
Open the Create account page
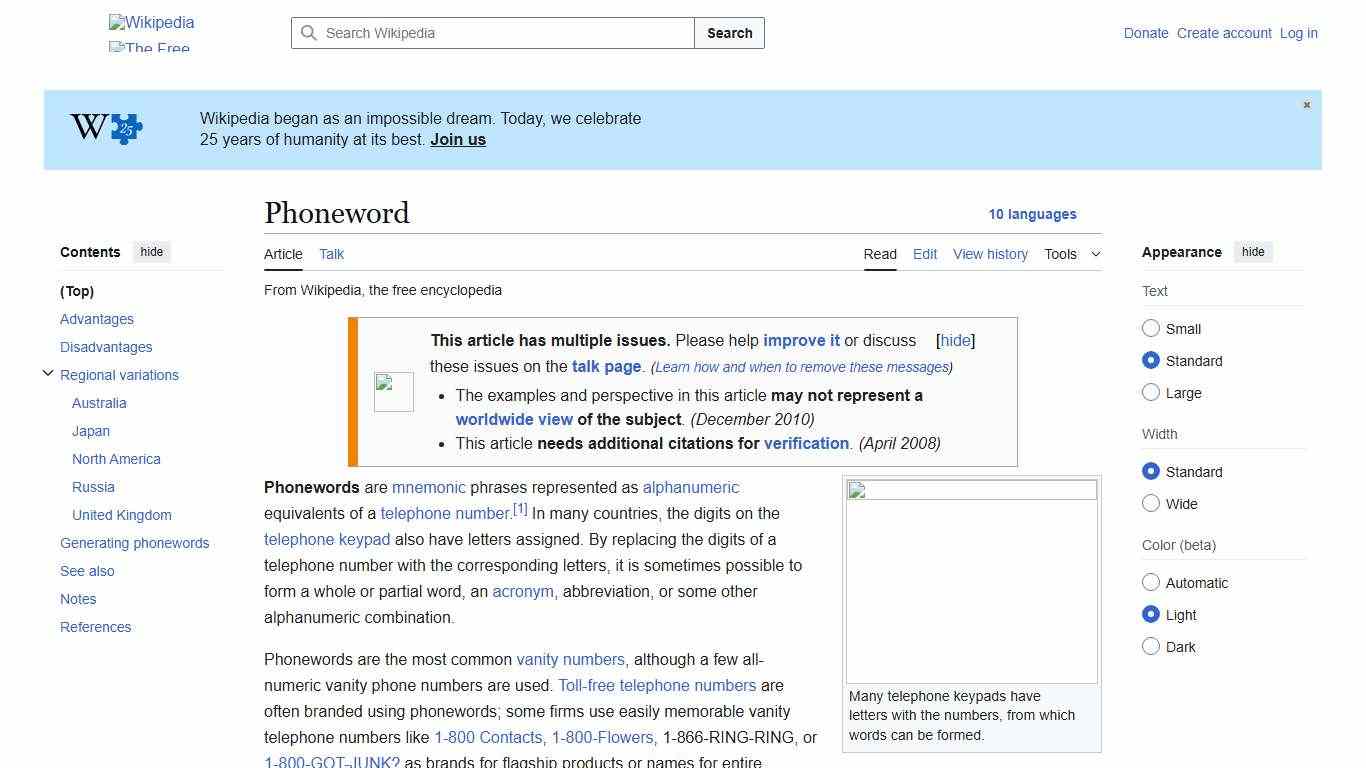click(x=1224, y=33)
